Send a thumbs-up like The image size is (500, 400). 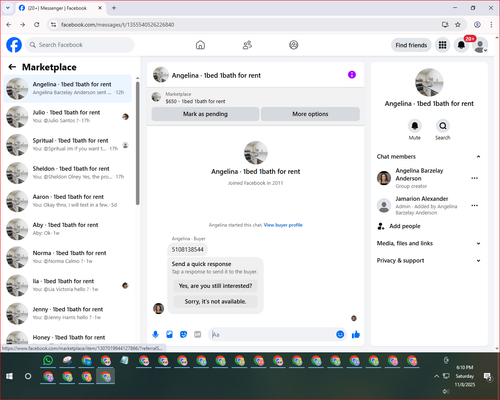[356, 334]
